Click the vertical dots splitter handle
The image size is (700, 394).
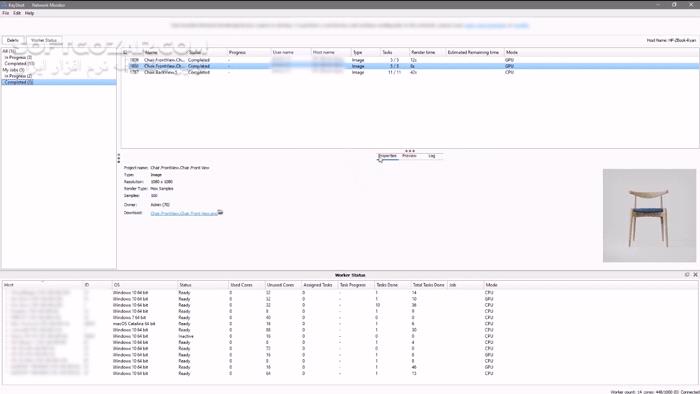[119, 158]
